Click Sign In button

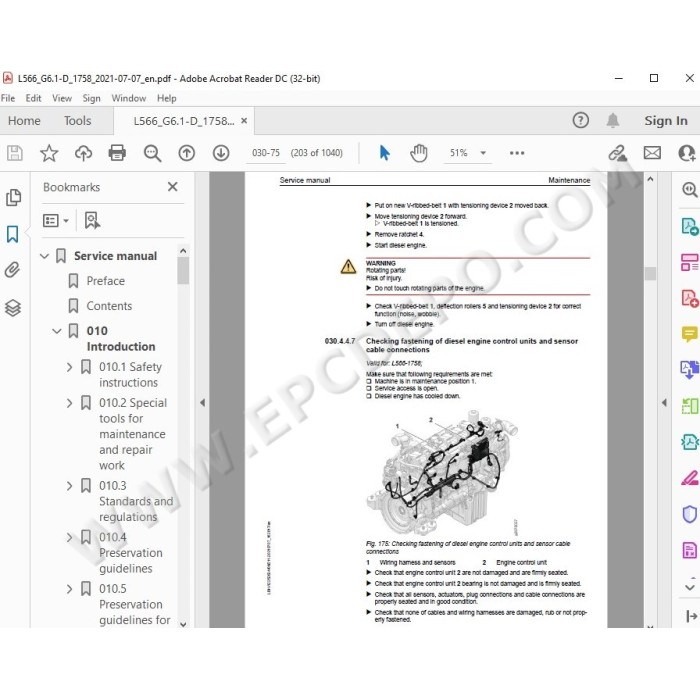tap(666, 121)
